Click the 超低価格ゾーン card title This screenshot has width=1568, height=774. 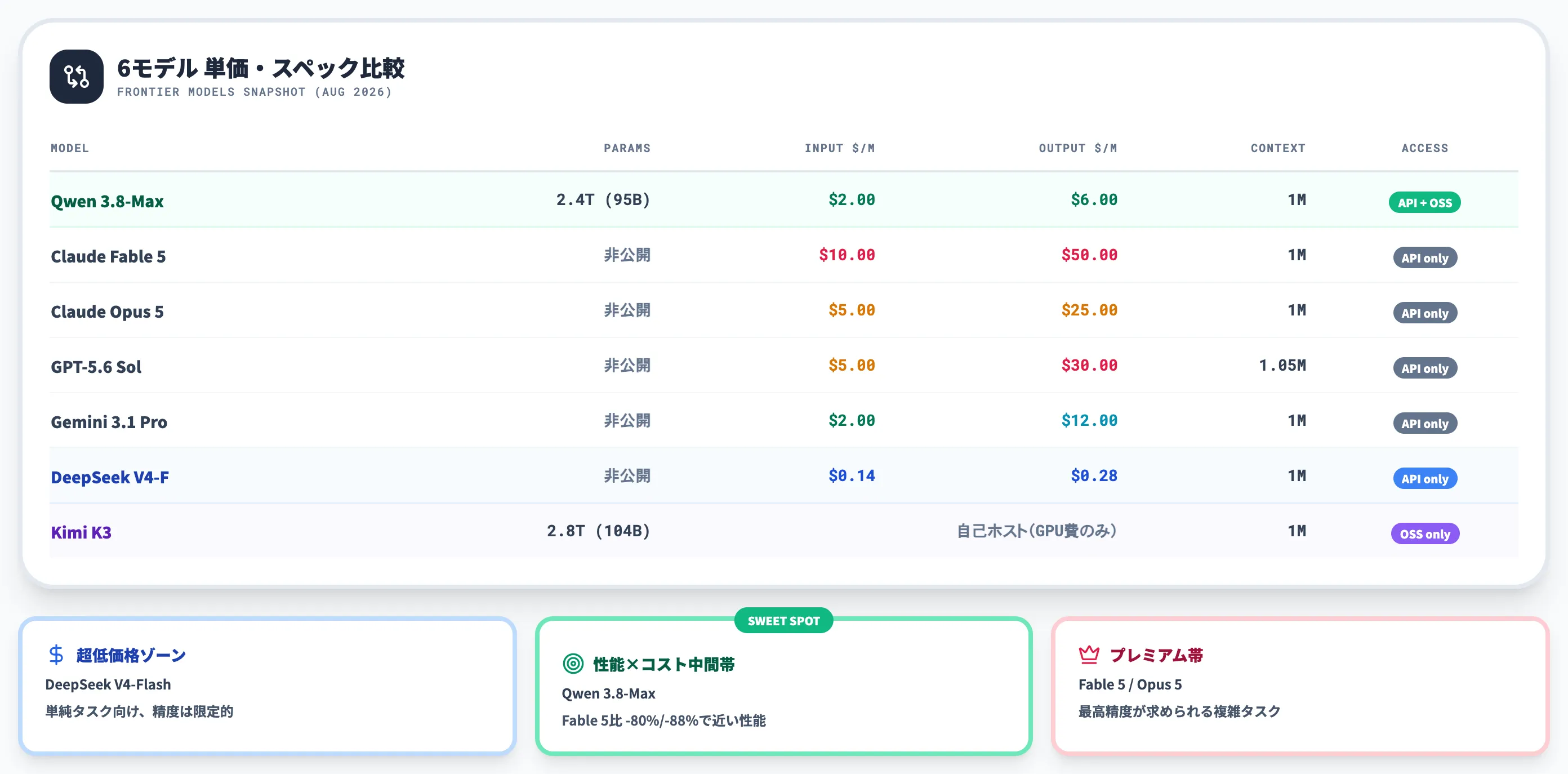point(131,655)
